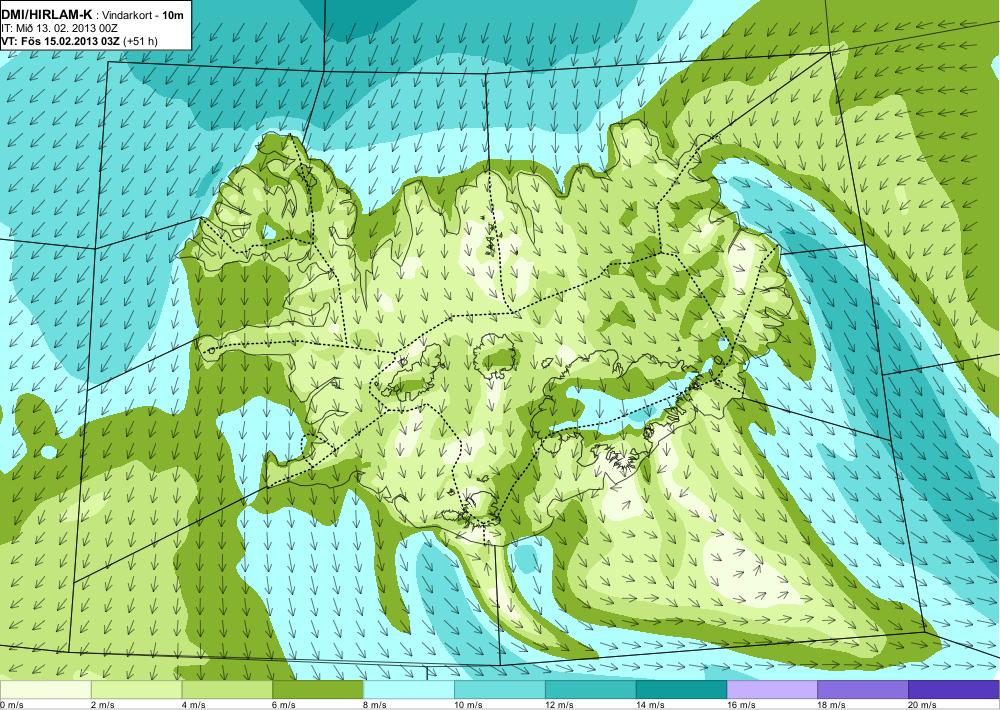The width and height of the screenshot is (1000, 710).
Task: Click the medium purple 18–20 m/s legend swatch
Action: pyautogui.click(x=862, y=690)
